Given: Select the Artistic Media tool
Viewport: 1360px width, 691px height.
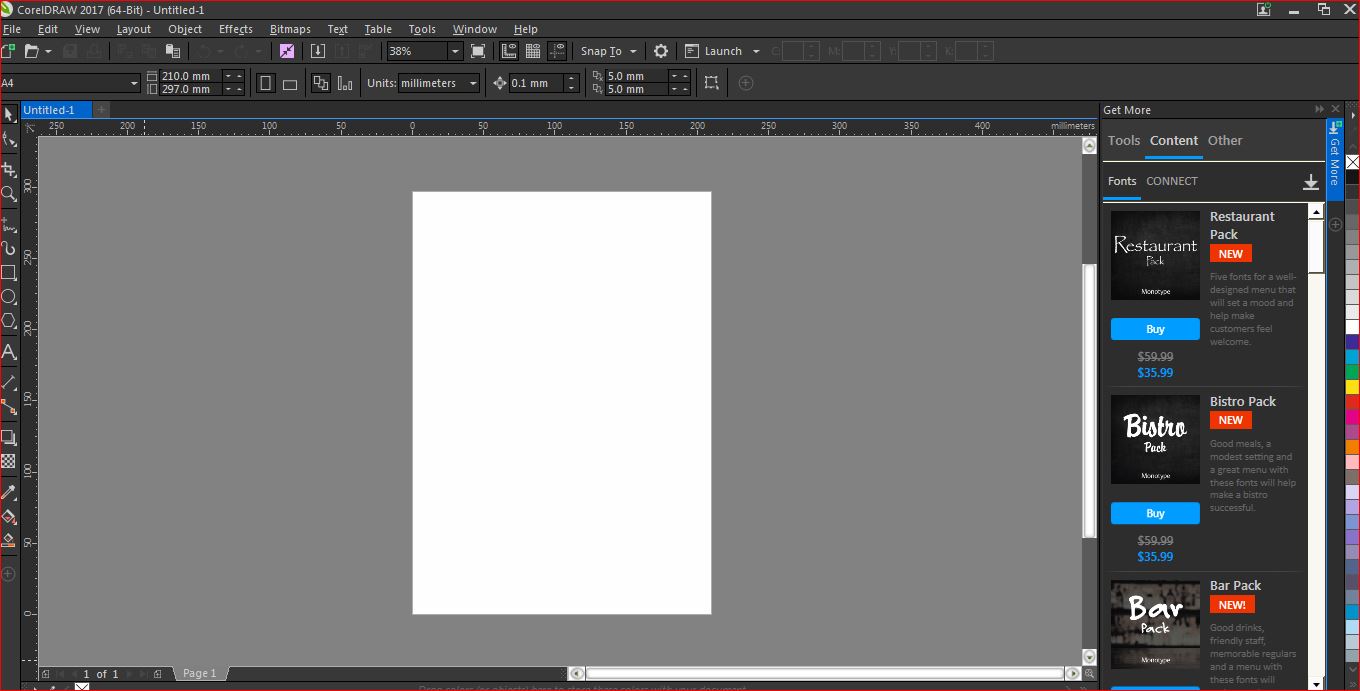Looking at the screenshot, I should [x=9, y=248].
